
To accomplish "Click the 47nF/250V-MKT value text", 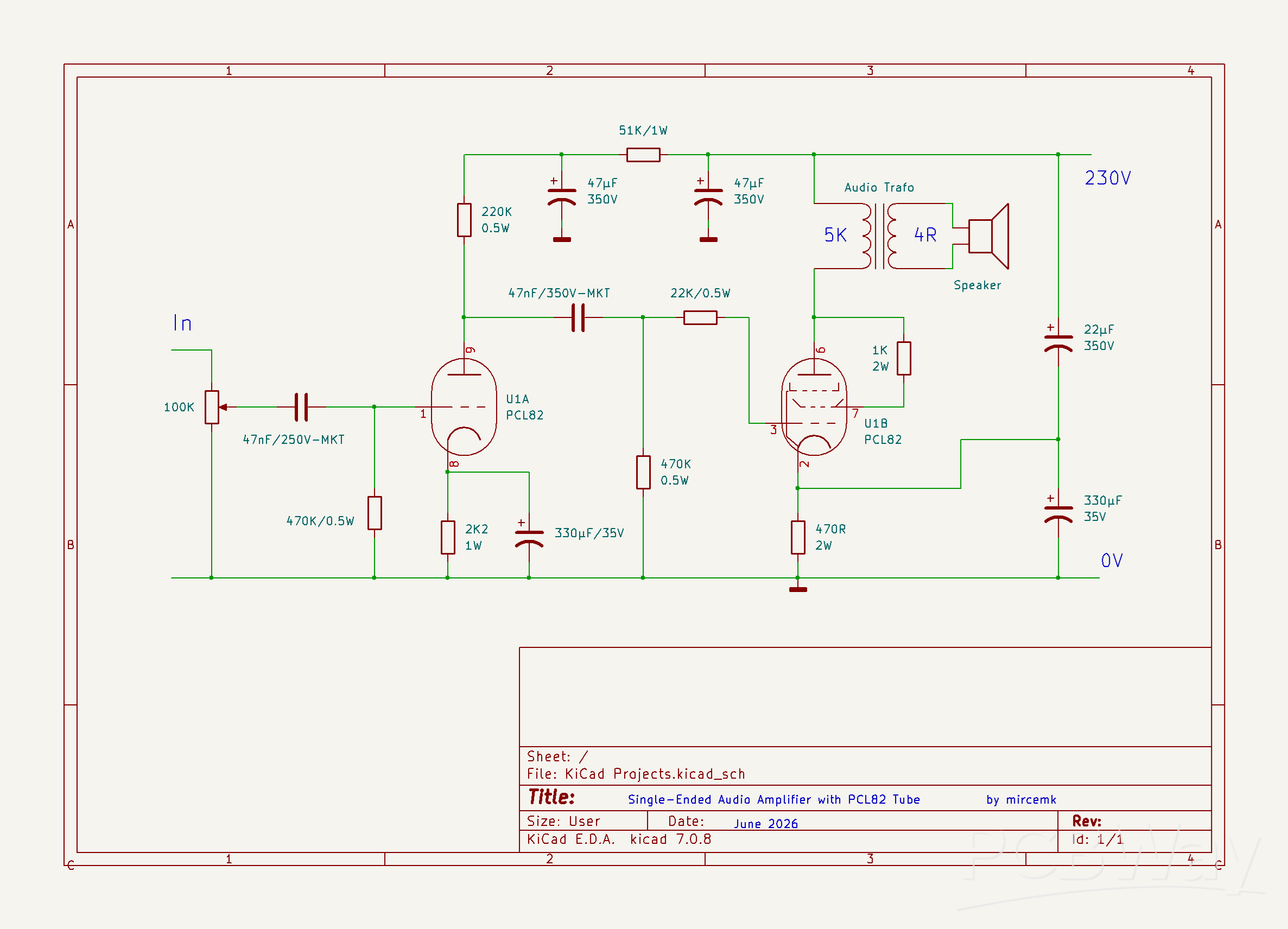I will point(293,440).
